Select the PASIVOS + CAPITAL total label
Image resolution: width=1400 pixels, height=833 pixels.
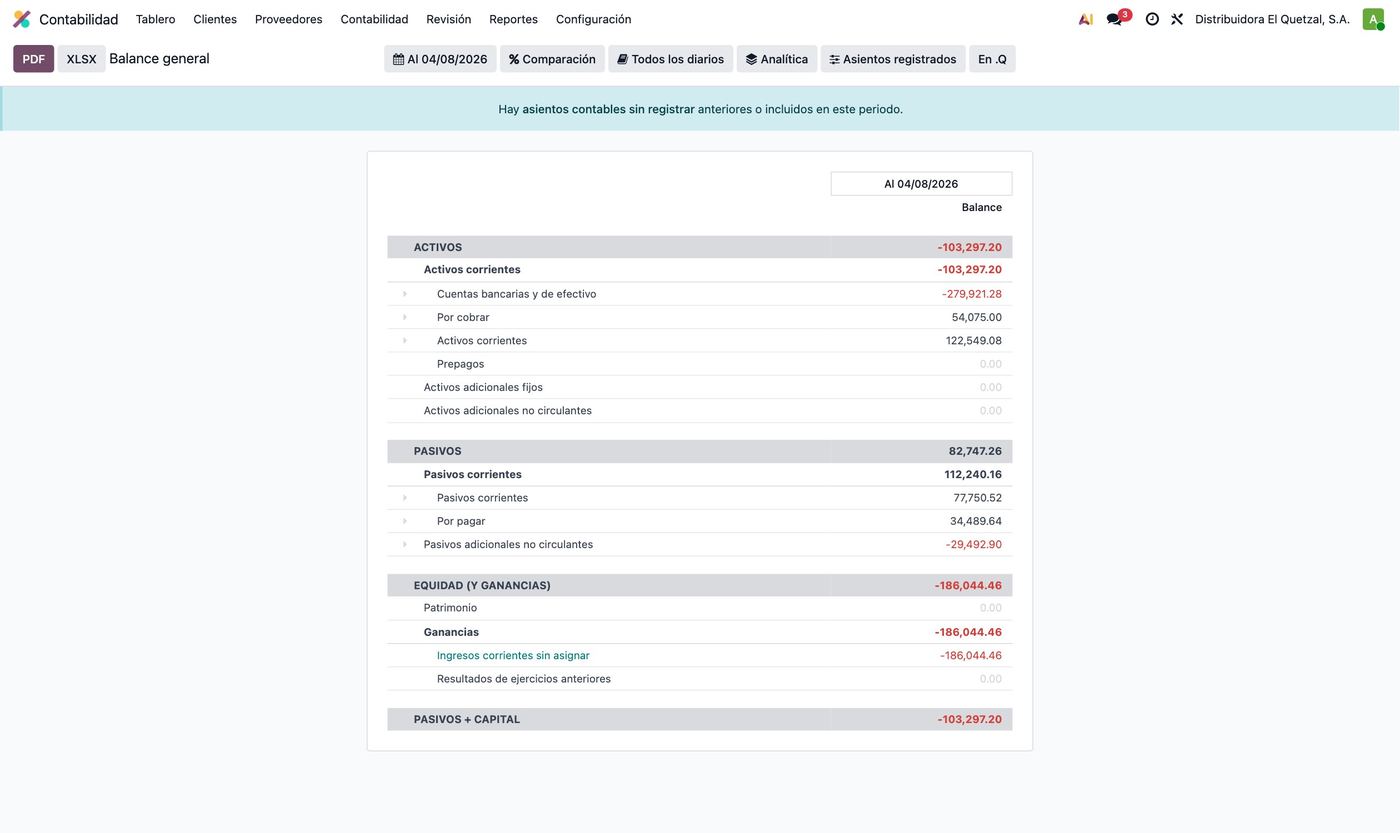tap(467, 720)
